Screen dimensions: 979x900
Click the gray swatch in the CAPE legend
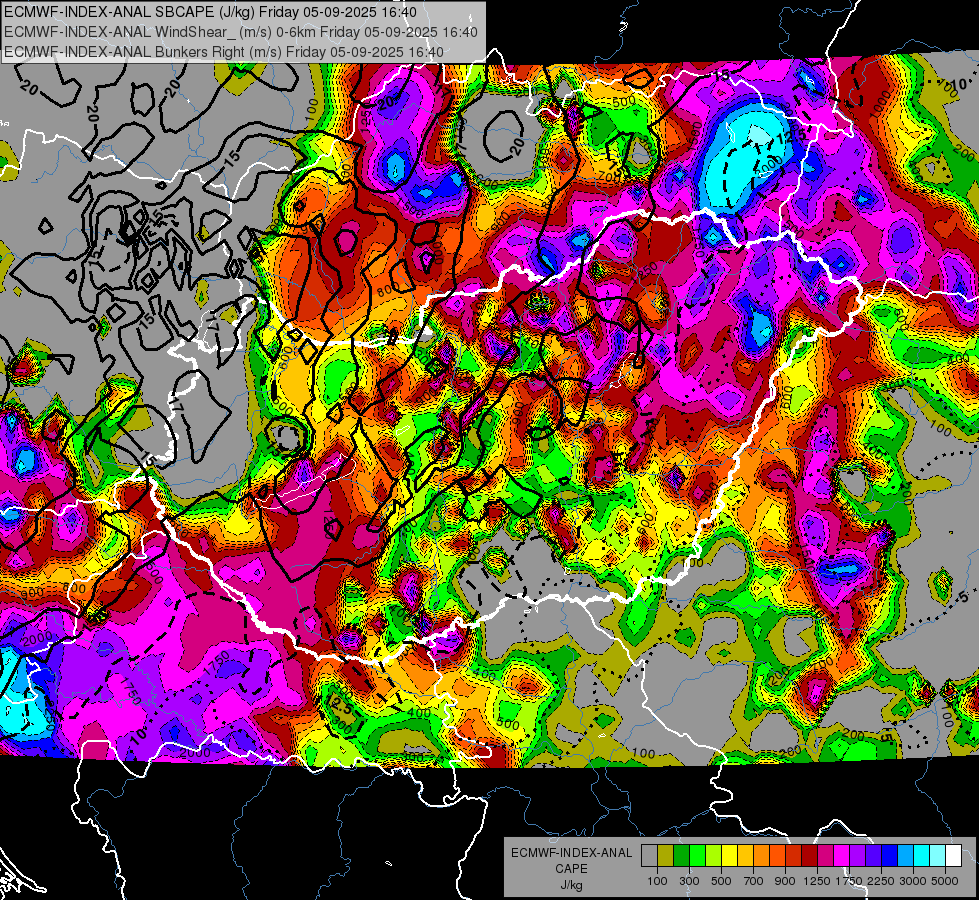(649, 856)
